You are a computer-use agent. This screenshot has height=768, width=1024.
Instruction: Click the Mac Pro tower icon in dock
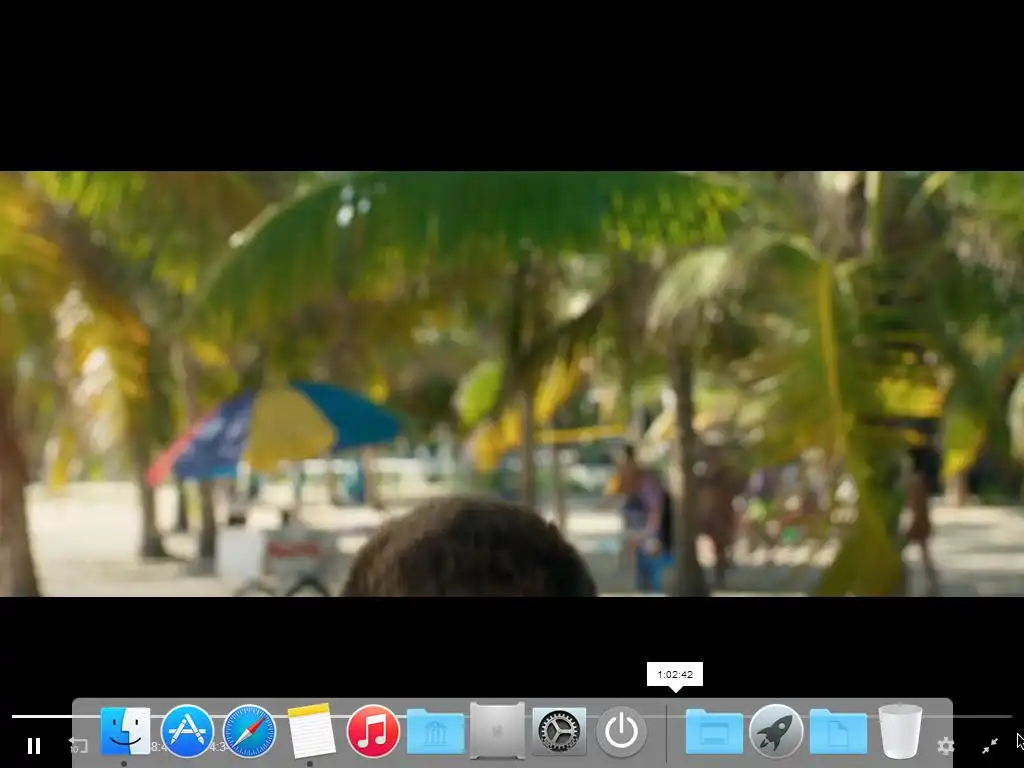pos(497,731)
